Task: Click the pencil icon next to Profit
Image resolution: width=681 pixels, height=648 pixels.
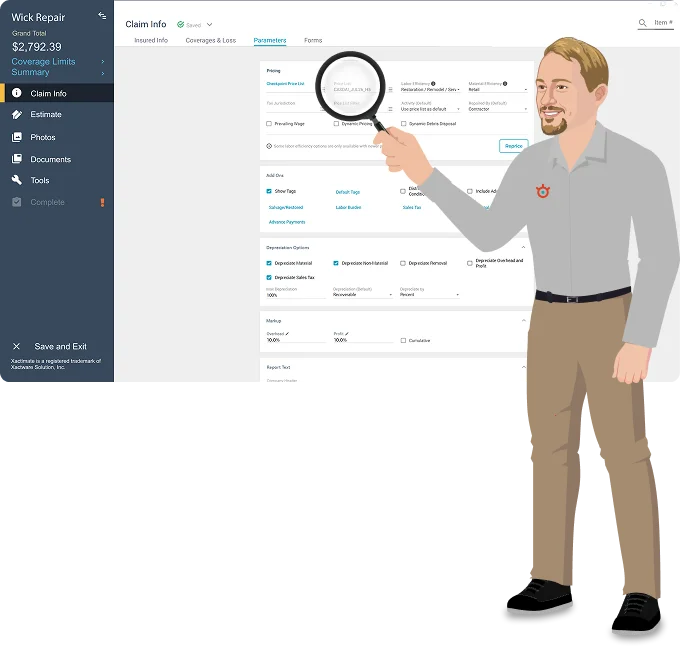Action: click(347, 334)
